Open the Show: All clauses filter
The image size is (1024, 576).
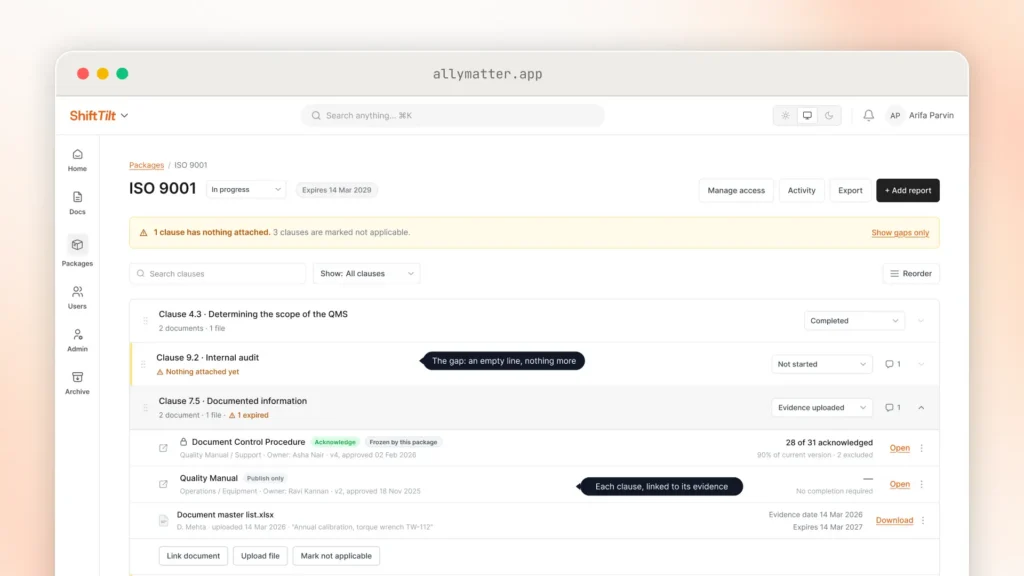[366, 274]
